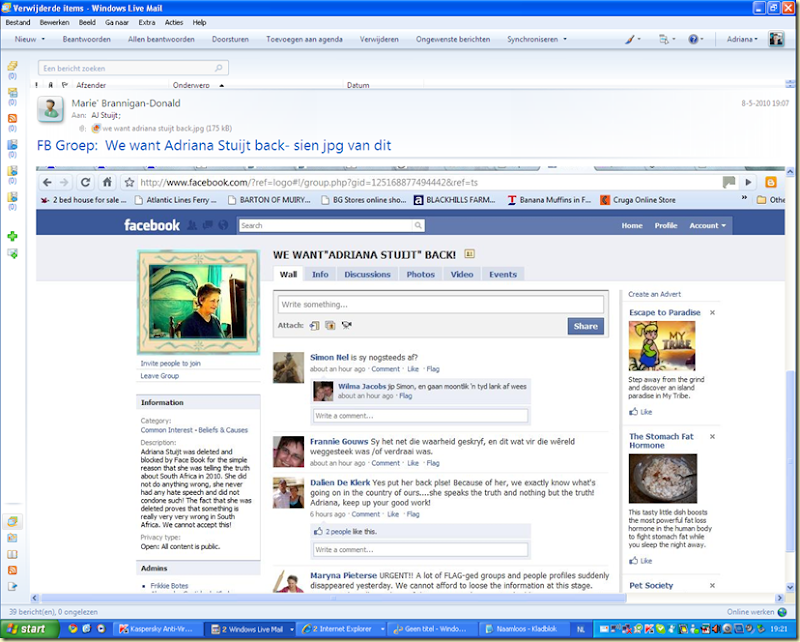Expand the Windows Live Mail taskbar group arrow
This screenshot has width=800, height=642.
[x=292, y=629]
